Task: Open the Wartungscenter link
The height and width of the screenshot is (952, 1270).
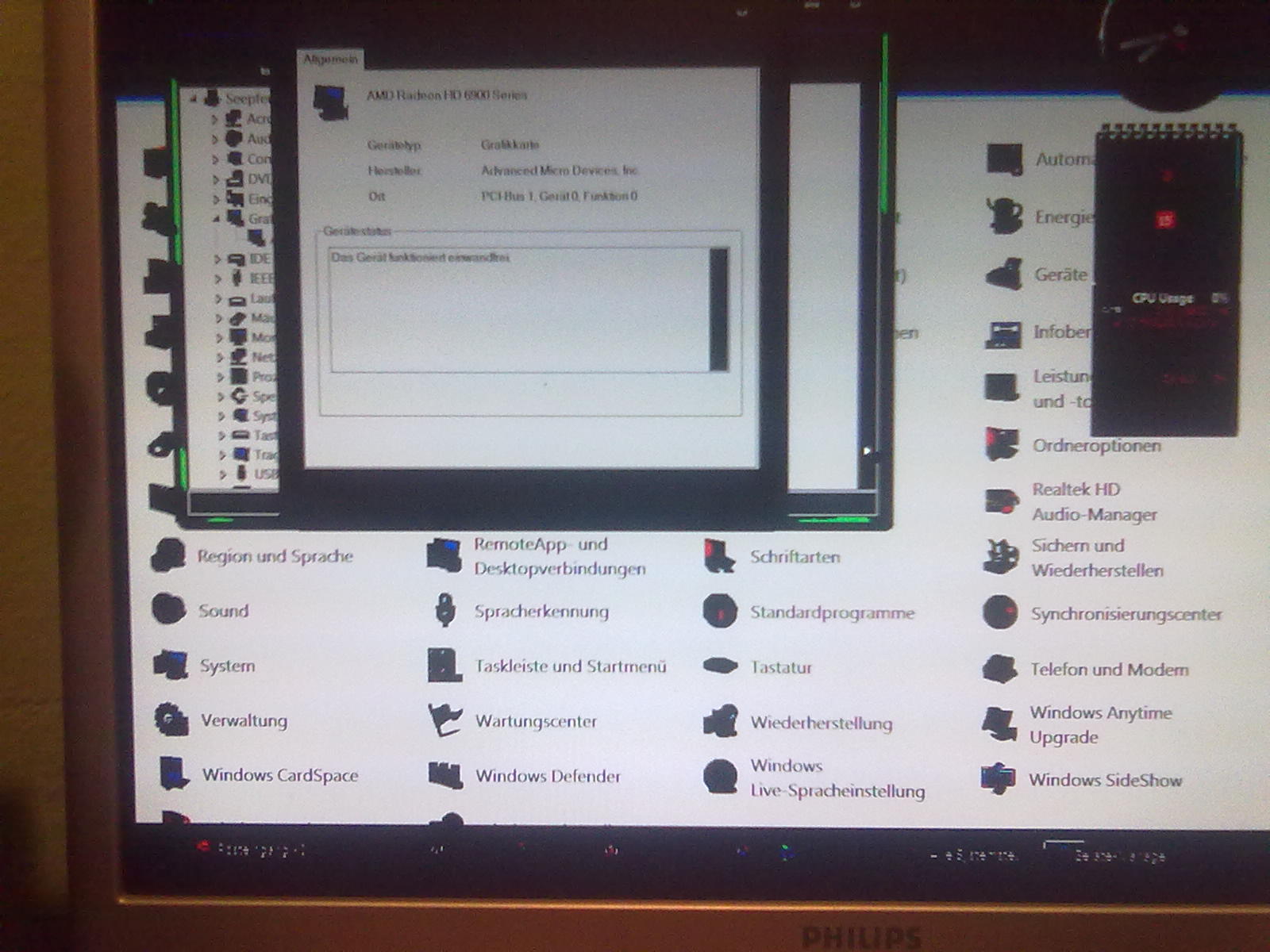Action: 536,720
